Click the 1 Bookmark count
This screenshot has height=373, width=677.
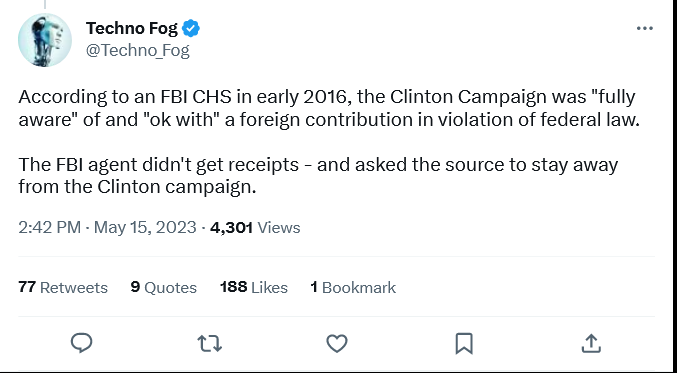pyautogui.click(x=353, y=287)
